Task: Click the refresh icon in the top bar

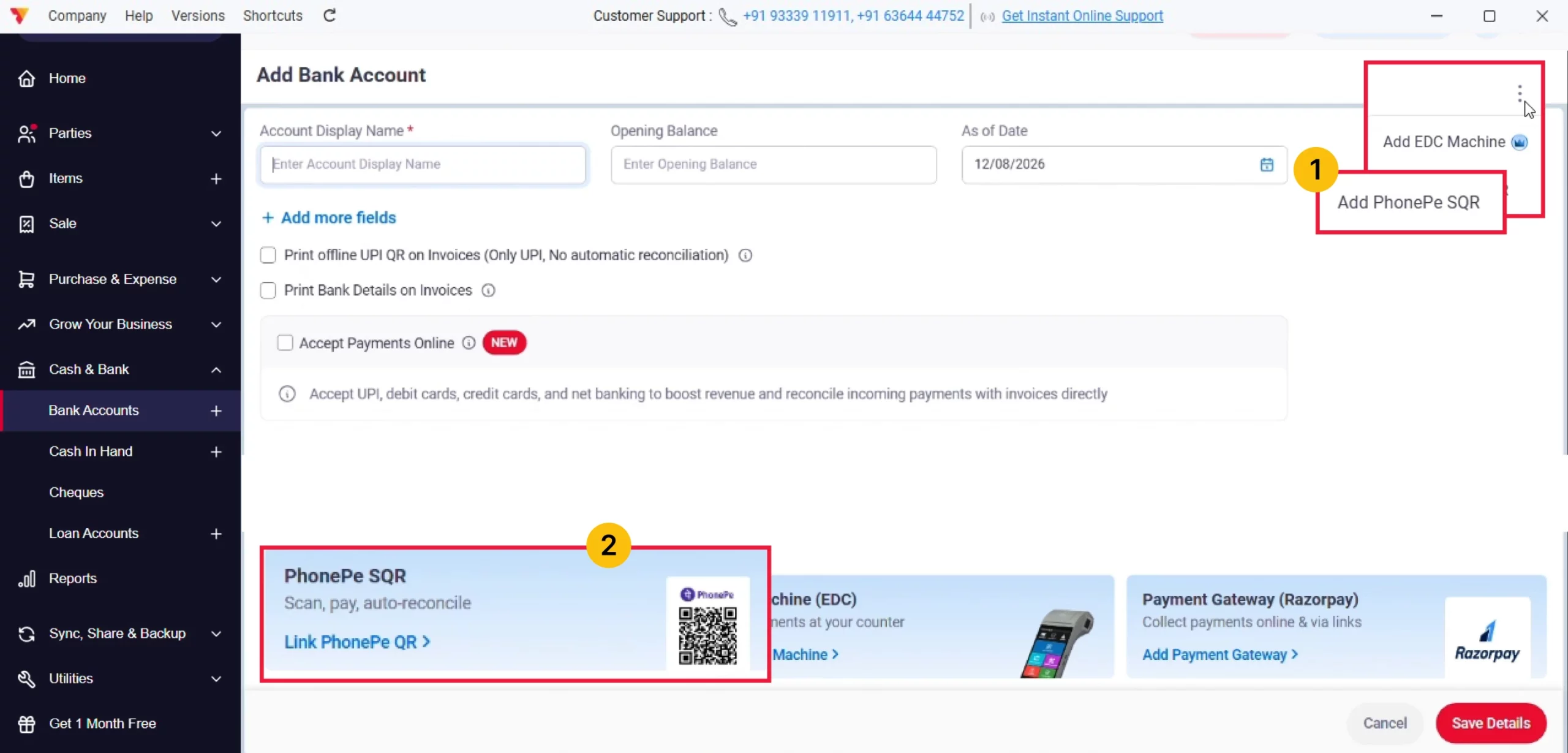Action: tap(330, 15)
